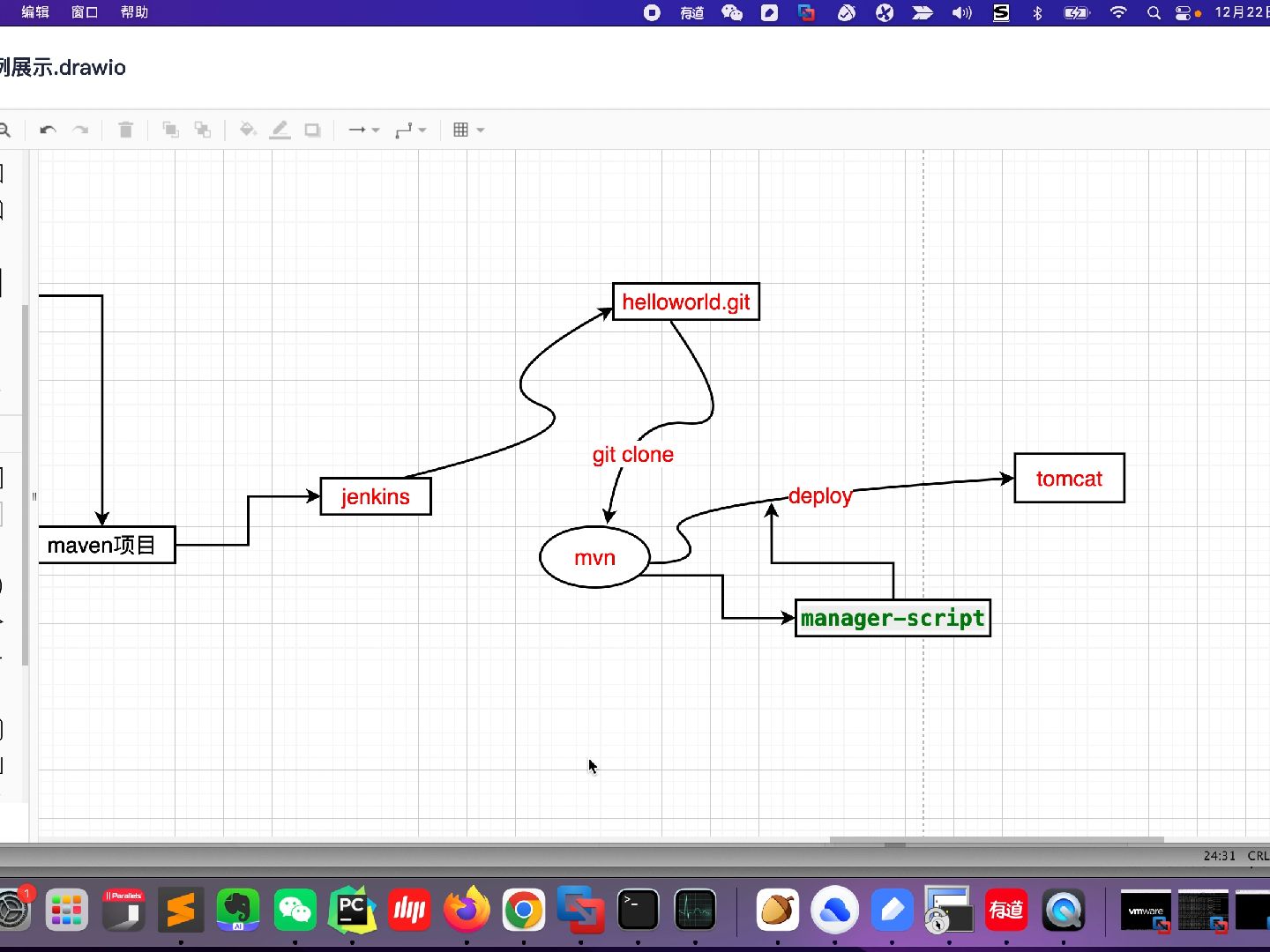Select the manager-script box
This screenshot has width=1270, height=952.
pyautogui.click(x=893, y=617)
